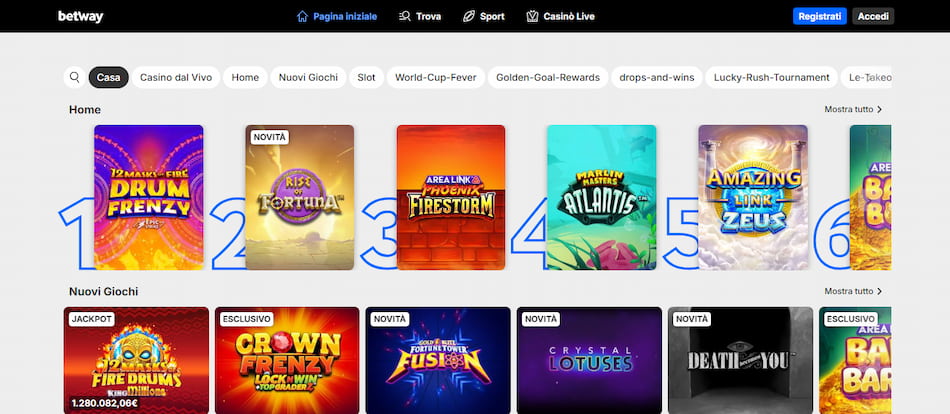The width and height of the screenshot is (950, 414).
Task: Open Crystal Lotuses game tile
Action: tap(590, 361)
